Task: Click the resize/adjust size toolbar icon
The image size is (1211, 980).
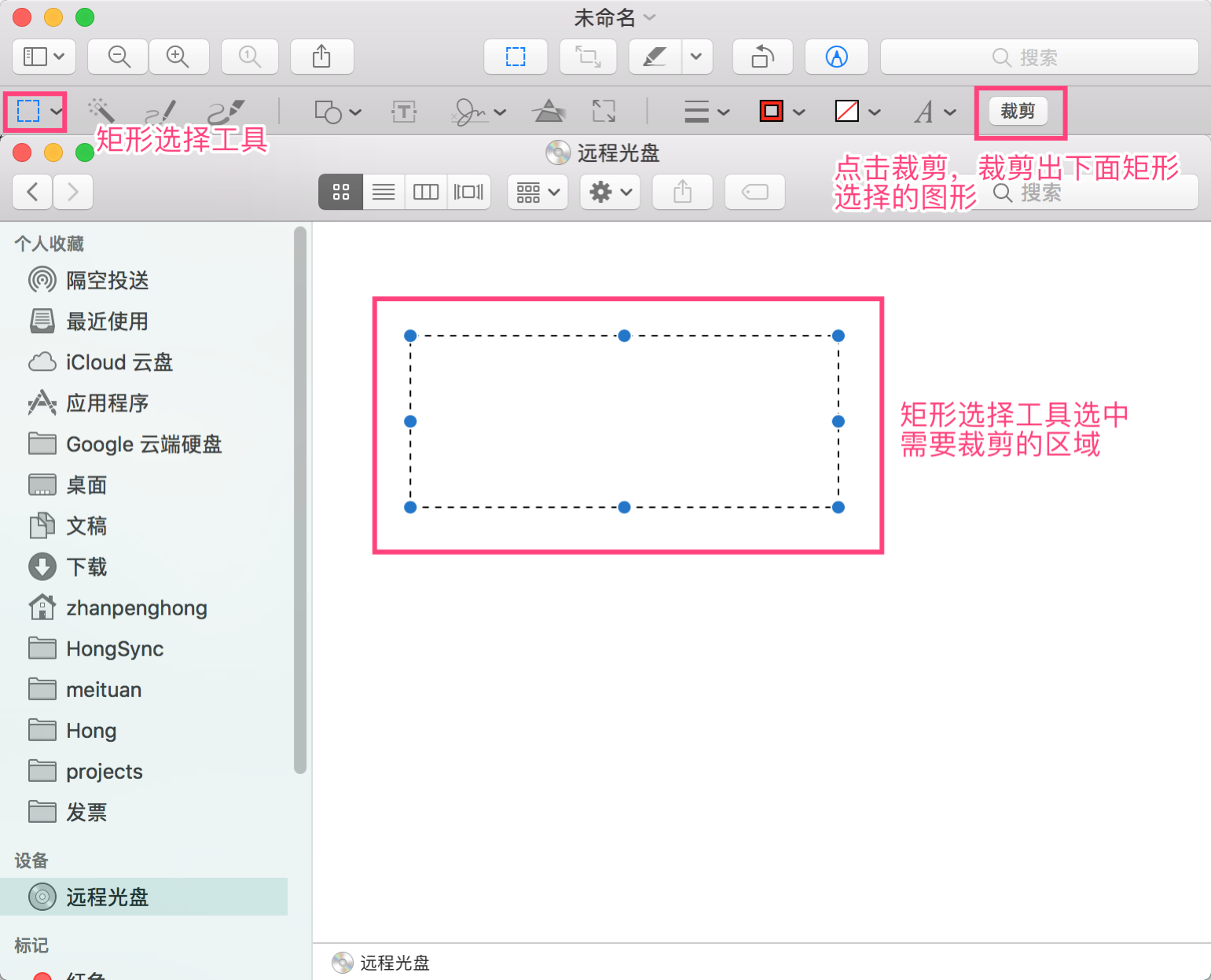Action: click(588, 57)
